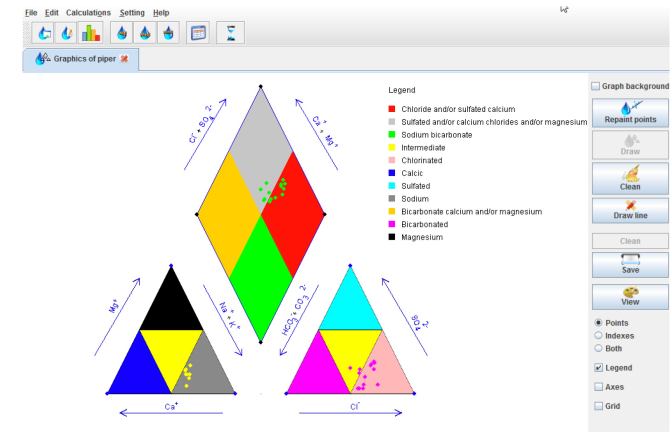Open the table/calendar toolbar icon

(198, 32)
